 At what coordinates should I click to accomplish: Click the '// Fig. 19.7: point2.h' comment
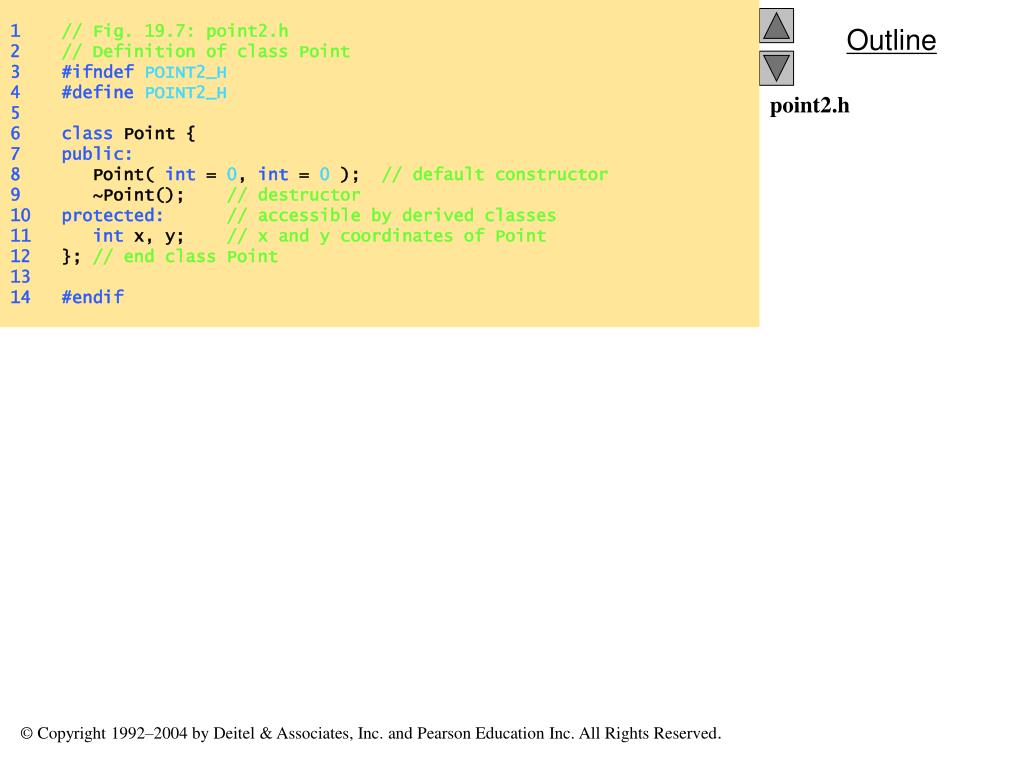pos(174,31)
